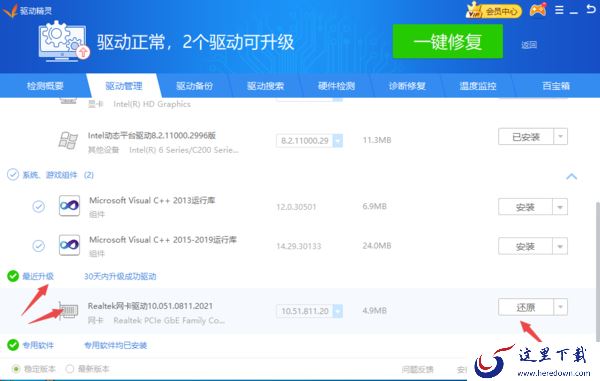This screenshot has height=381, width=600.
Task: Click 已安装 button for Intel driver
Action: tap(526, 137)
